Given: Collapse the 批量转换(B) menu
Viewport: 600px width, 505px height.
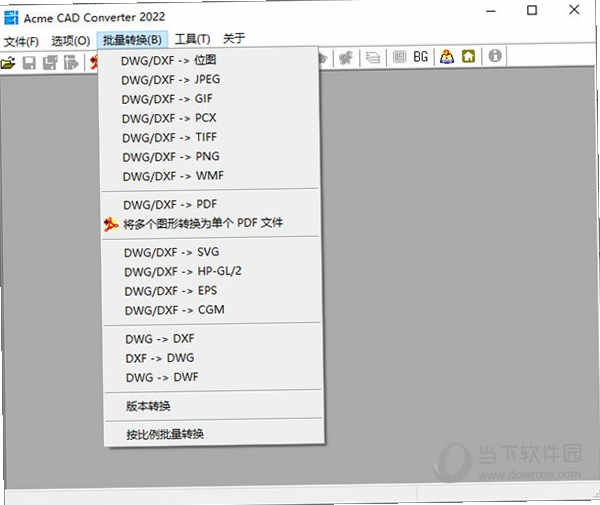Looking at the screenshot, I should (x=132, y=39).
